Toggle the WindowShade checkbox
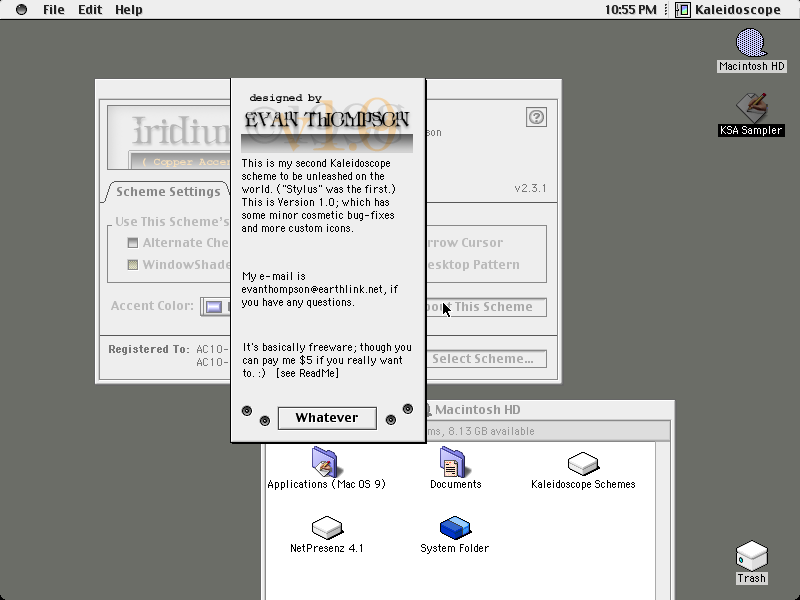The image size is (800, 600). coord(133,265)
